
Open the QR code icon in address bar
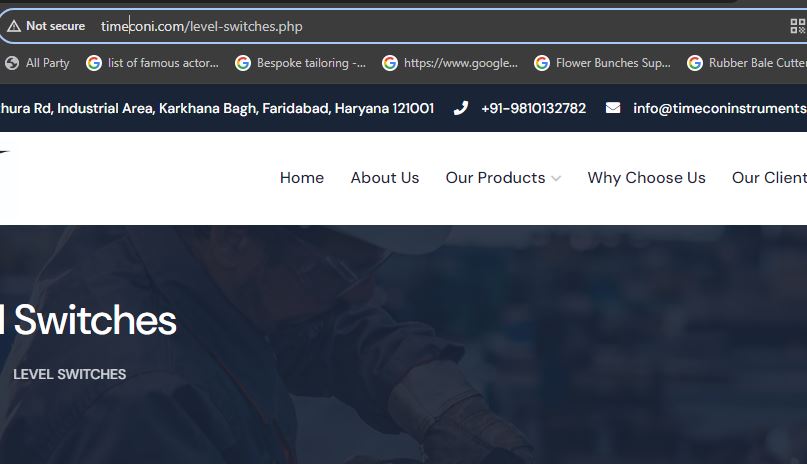point(798,26)
